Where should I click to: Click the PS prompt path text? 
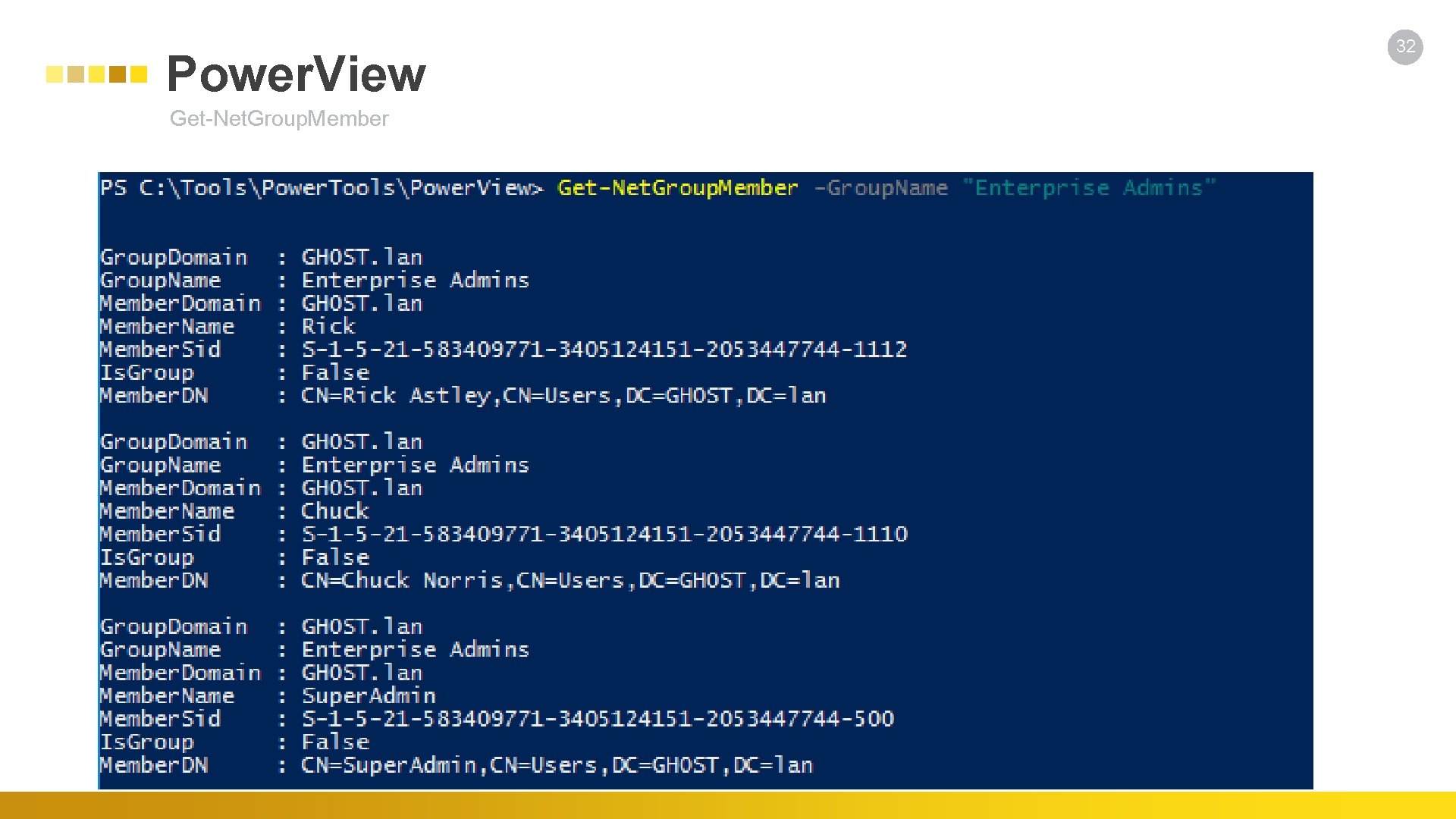pos(322,188)
